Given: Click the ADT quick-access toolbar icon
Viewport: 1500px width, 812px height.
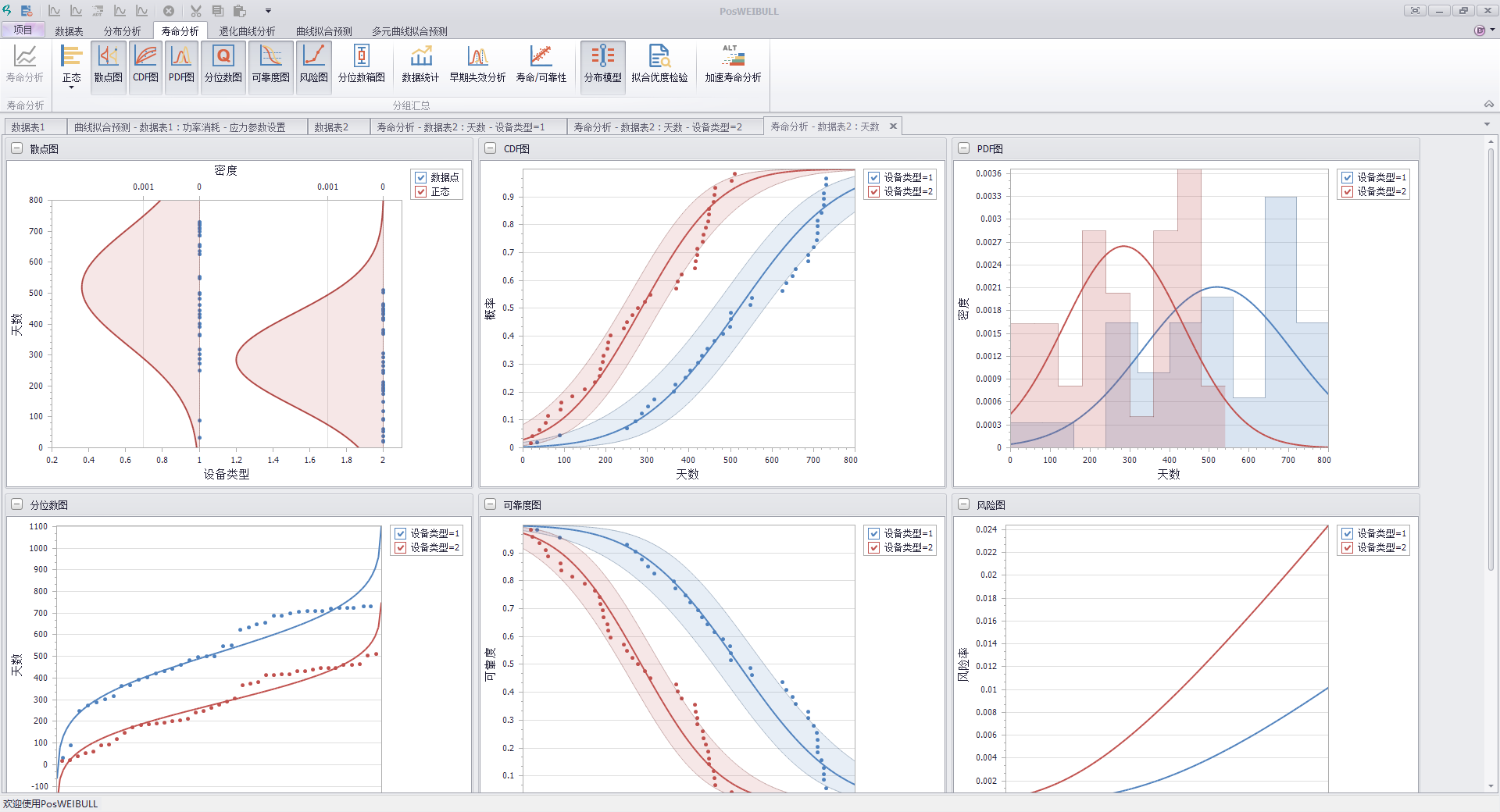Looking at the screenshot, I should (x=98, y=11).
